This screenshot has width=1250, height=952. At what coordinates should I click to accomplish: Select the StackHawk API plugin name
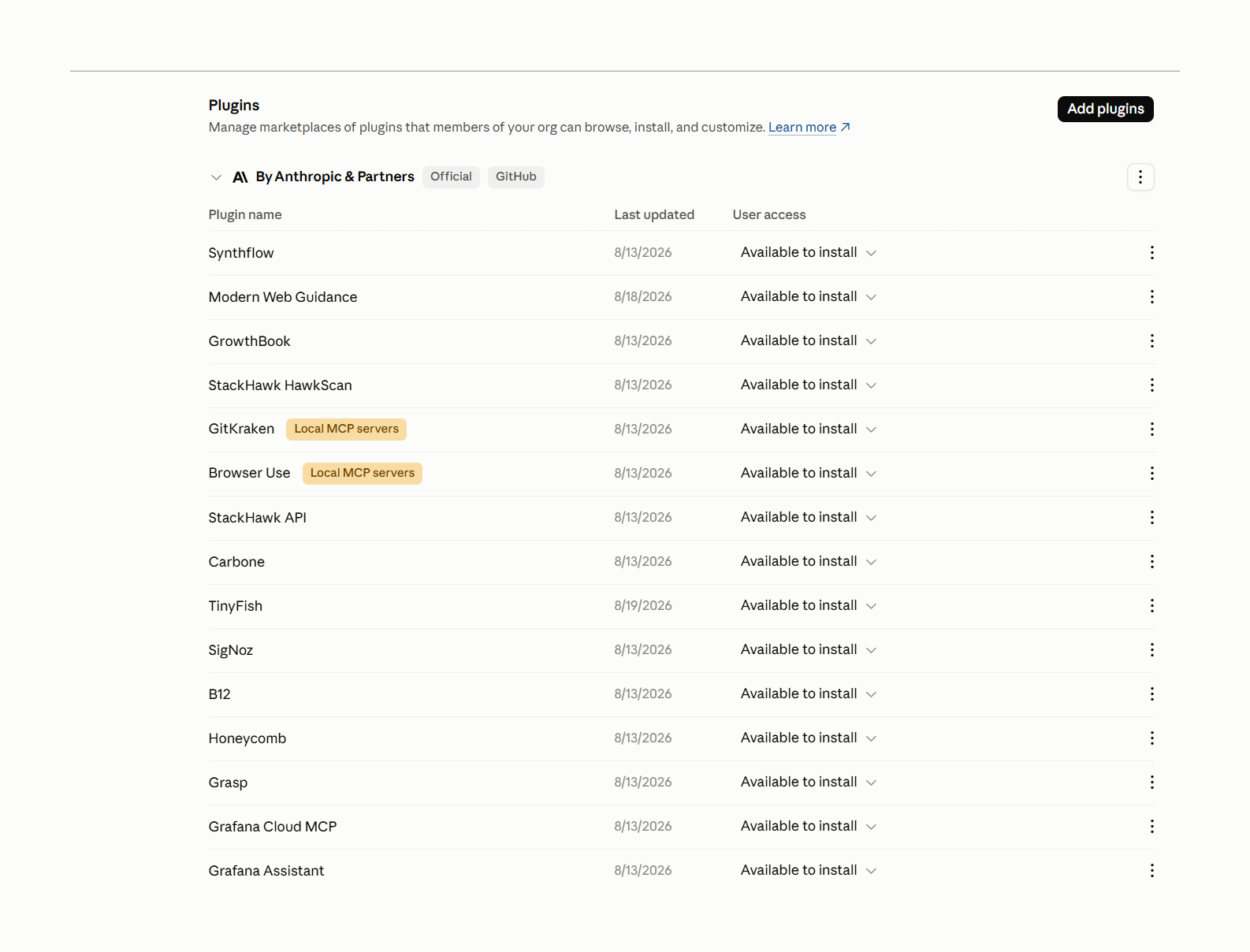click(x=258, y=518)
